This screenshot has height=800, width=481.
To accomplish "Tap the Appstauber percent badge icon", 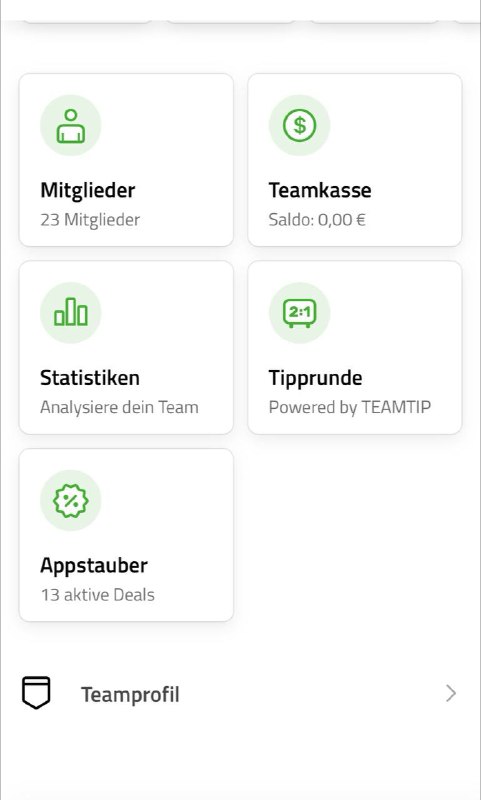I will coord(70,501).
